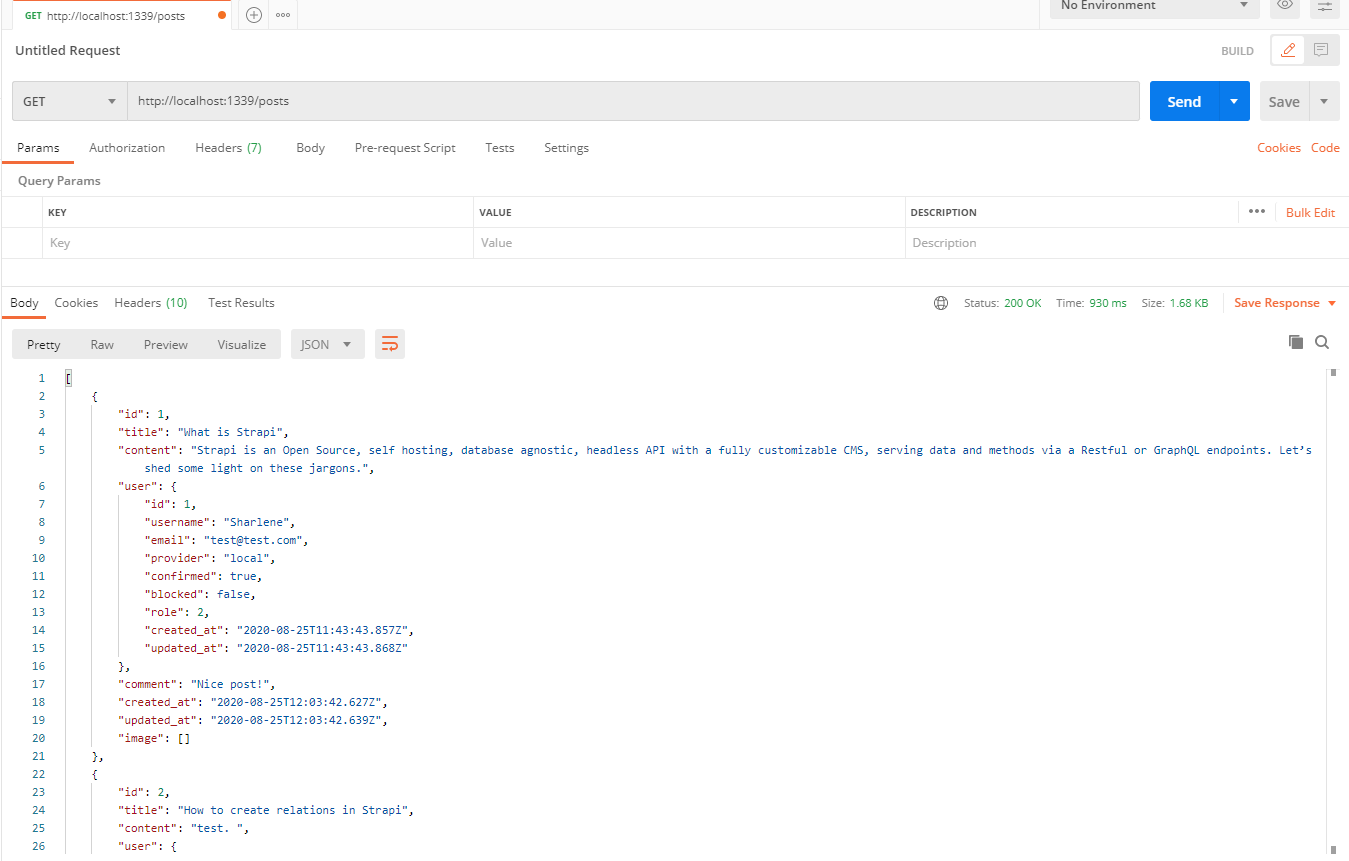
Task: Open the request Headers (7) tab
Action: click(228, 148)
